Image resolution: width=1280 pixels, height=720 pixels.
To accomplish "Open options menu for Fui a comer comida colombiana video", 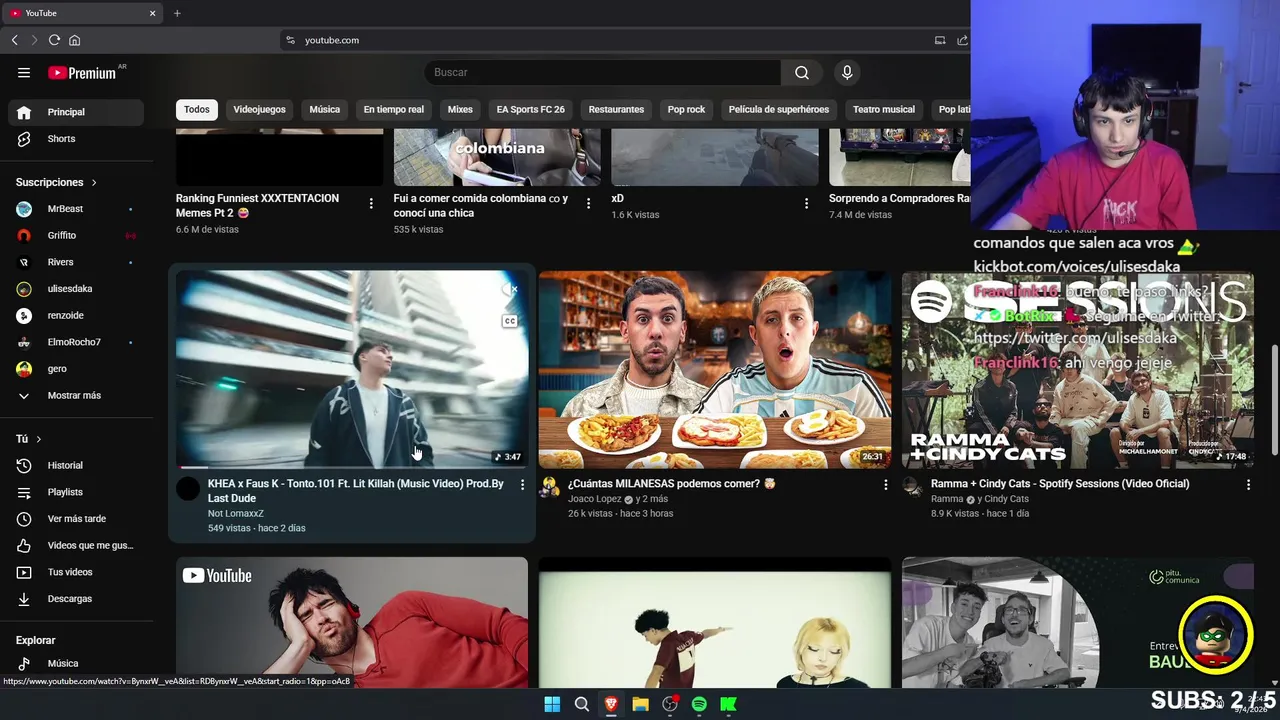I will click(588, 203).
